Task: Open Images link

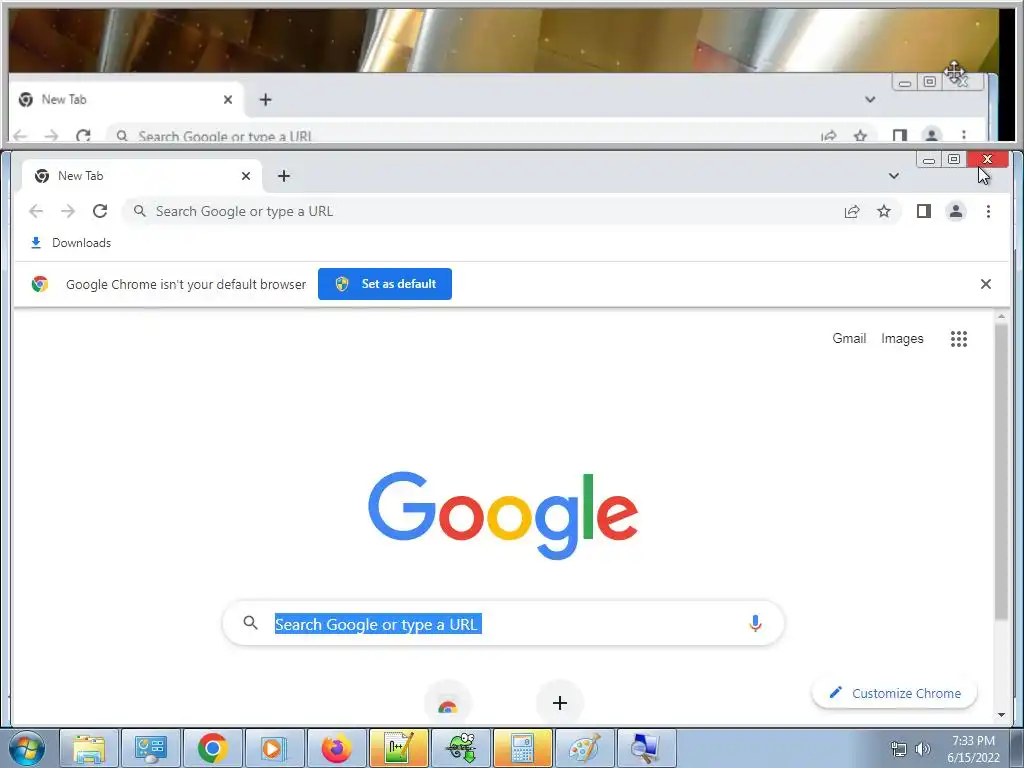Action: 902,338
